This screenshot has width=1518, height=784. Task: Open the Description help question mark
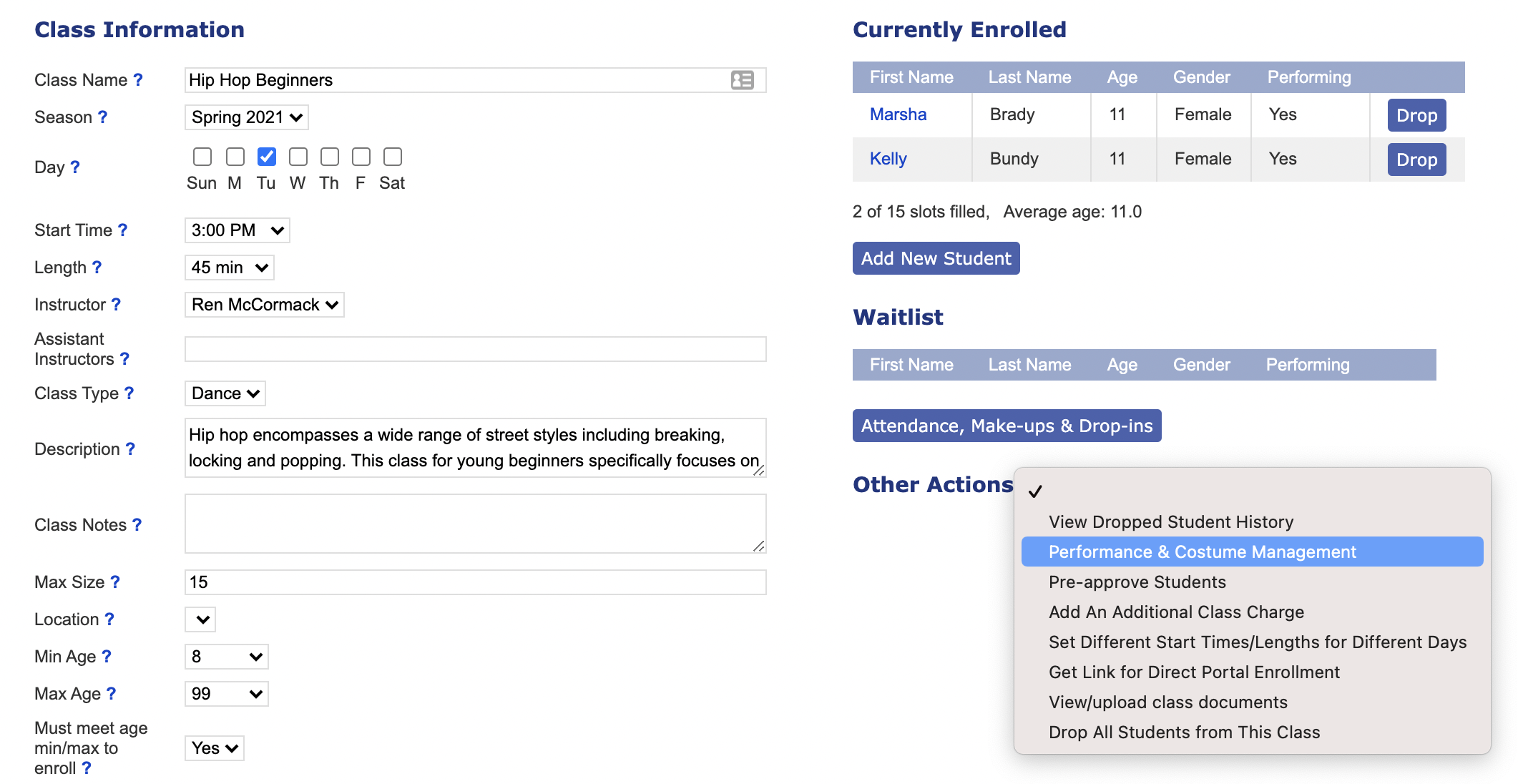pyautogui.click(x=130, y=449)
